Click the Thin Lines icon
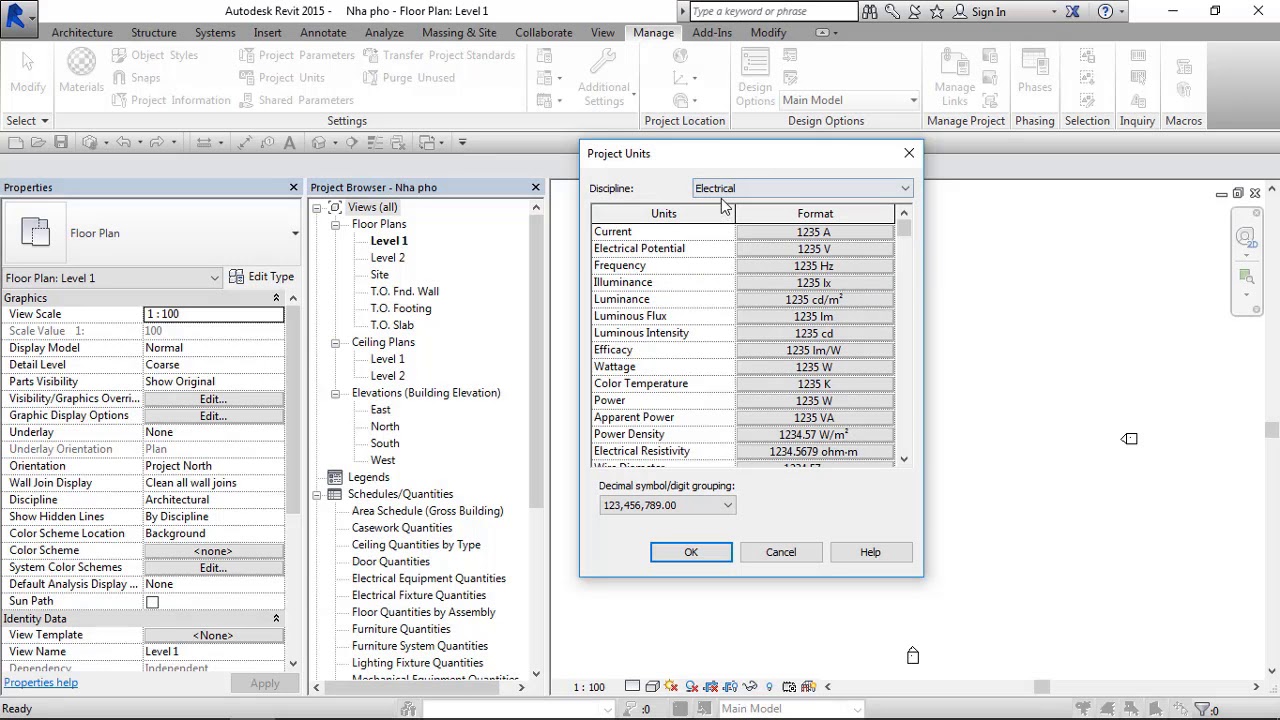This screenshot has height=720, width=1280. (x=376, y=143)
